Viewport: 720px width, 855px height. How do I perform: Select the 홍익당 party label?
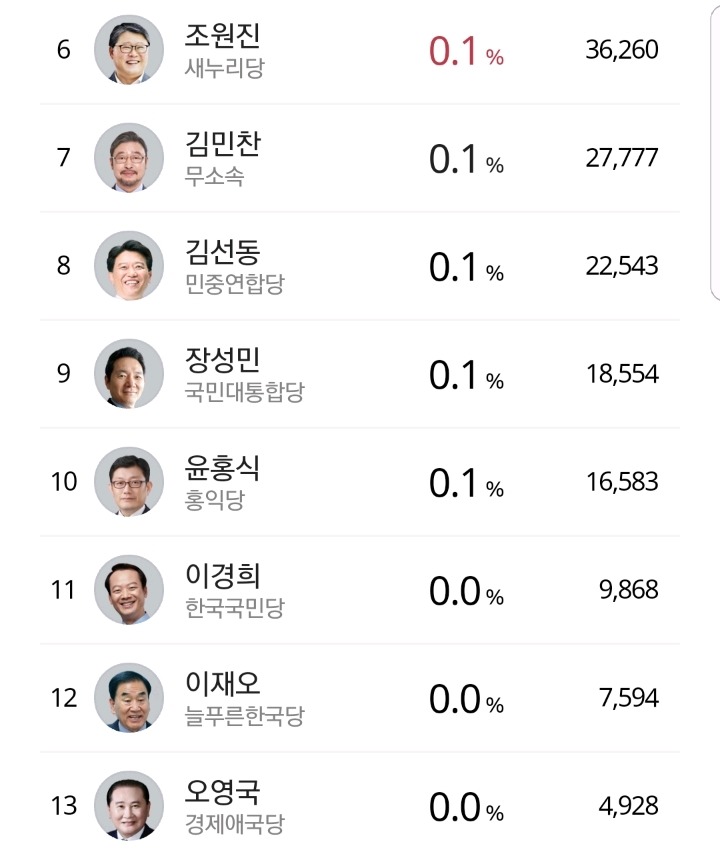tap(215, 499)
